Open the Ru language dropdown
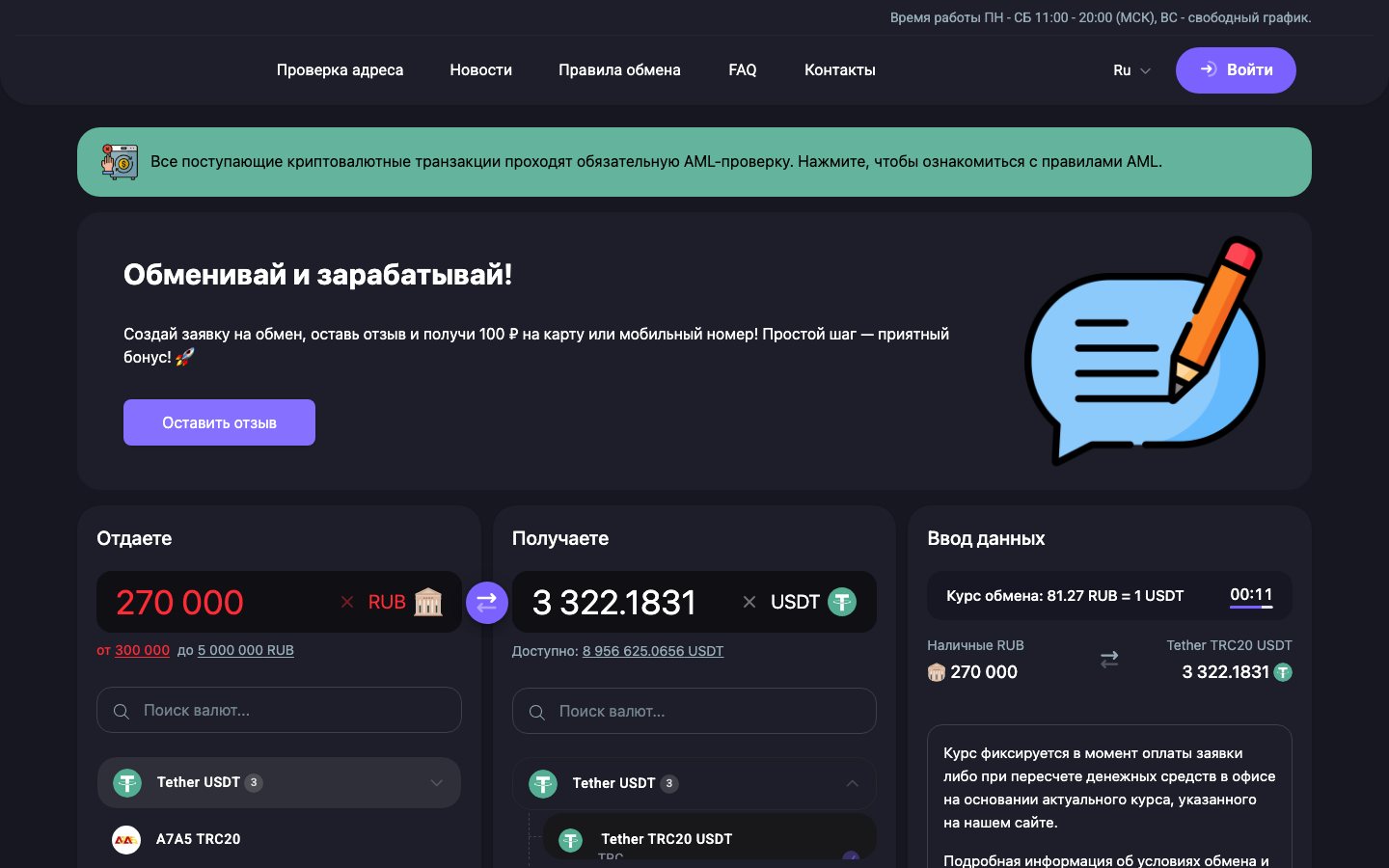 [1131, 70]
